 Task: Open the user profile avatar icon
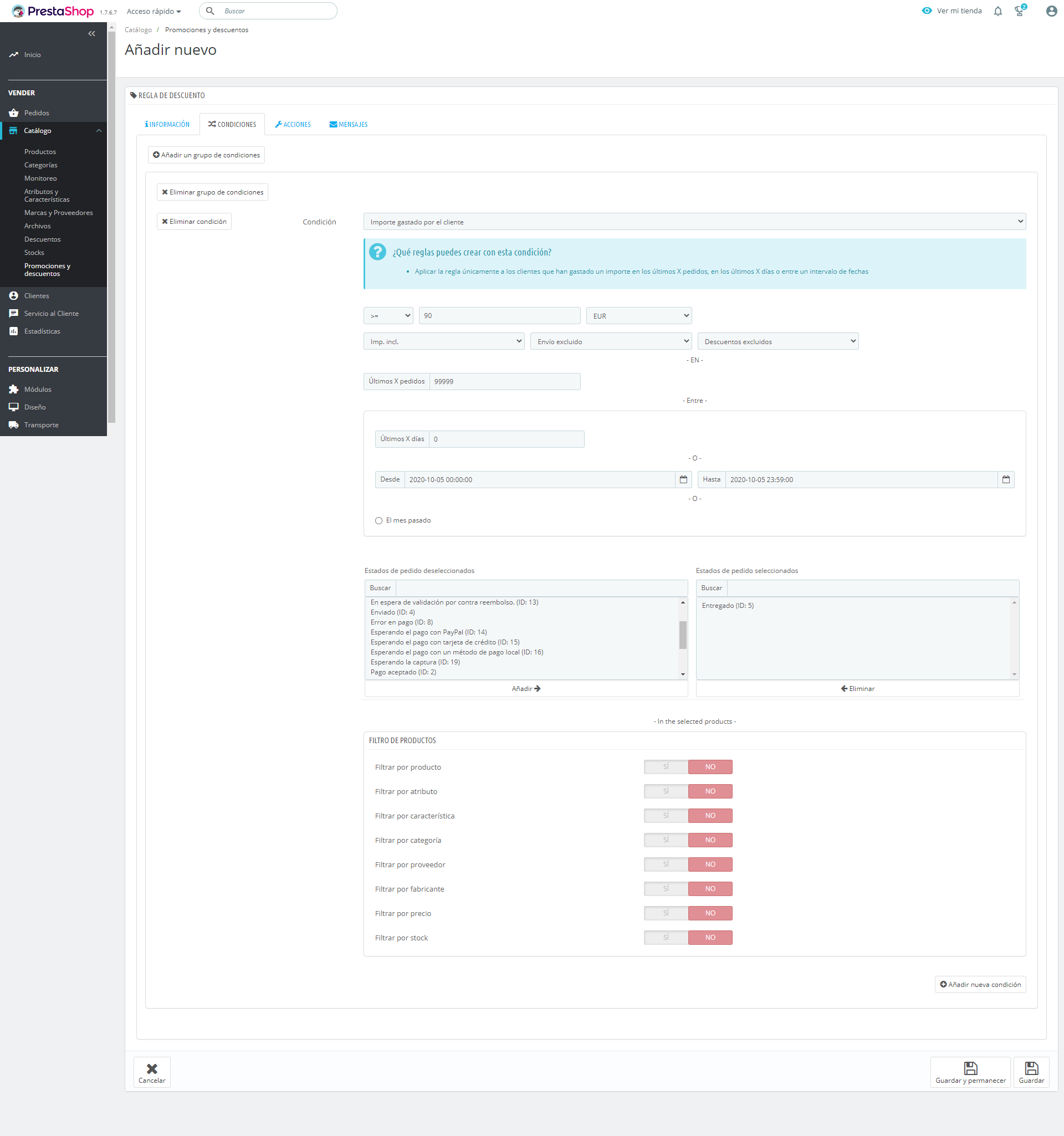tap(1051, 12)
